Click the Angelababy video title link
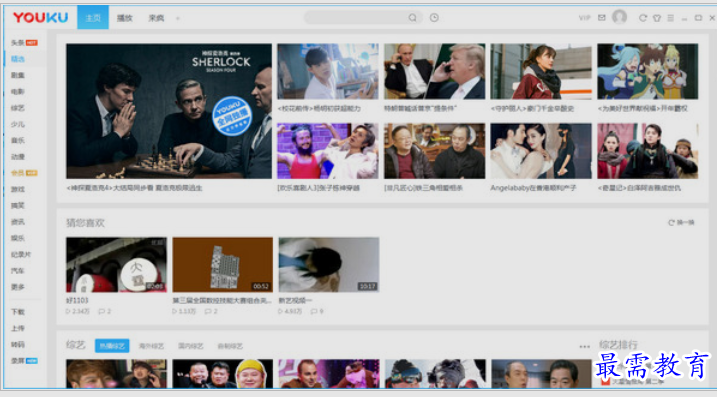 pyautogui.click(x=533, y=188)
